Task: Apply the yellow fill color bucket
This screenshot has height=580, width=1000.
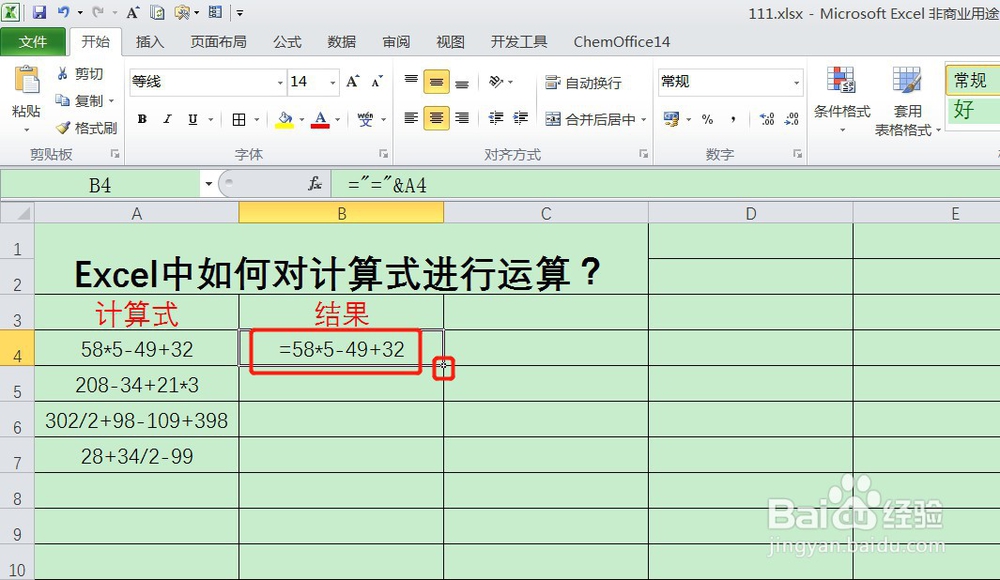Action: (x=285, y=119)
